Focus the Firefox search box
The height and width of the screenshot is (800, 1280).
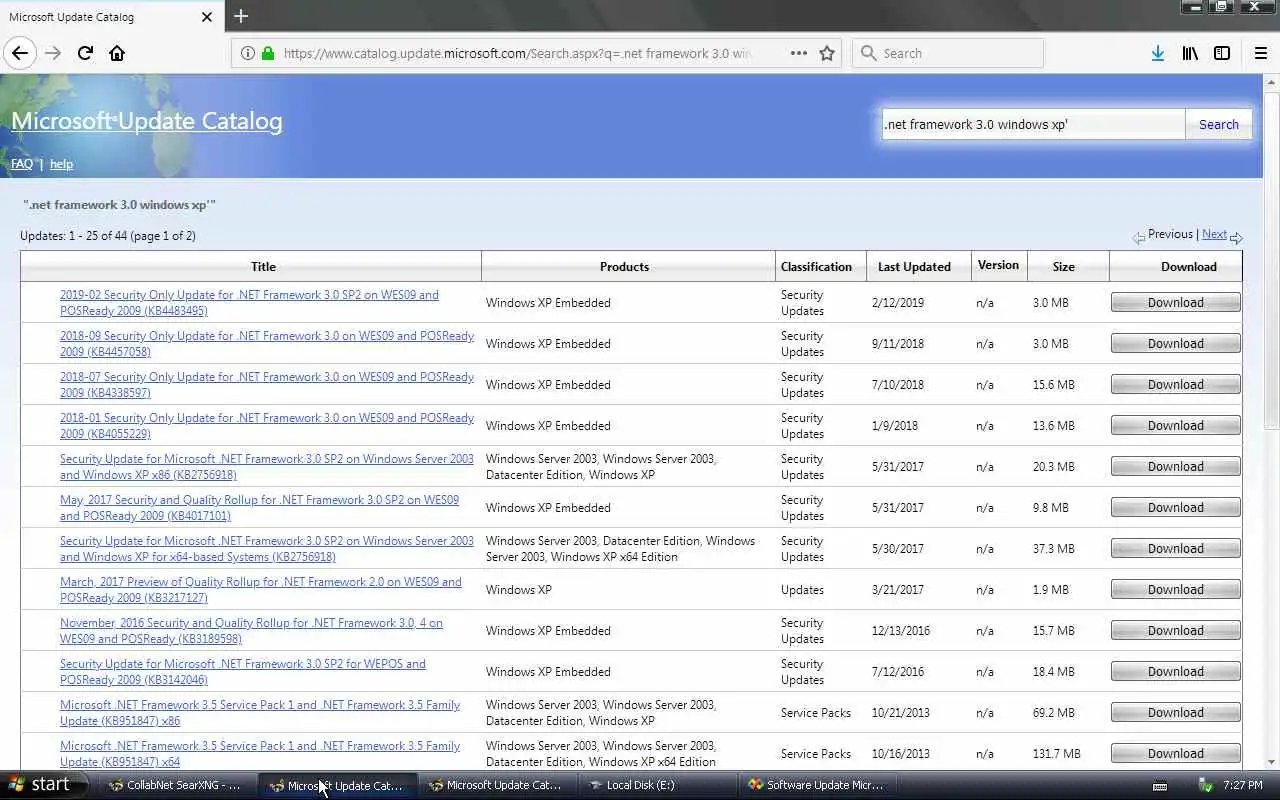pyautogui.click(x=948, y=53)
